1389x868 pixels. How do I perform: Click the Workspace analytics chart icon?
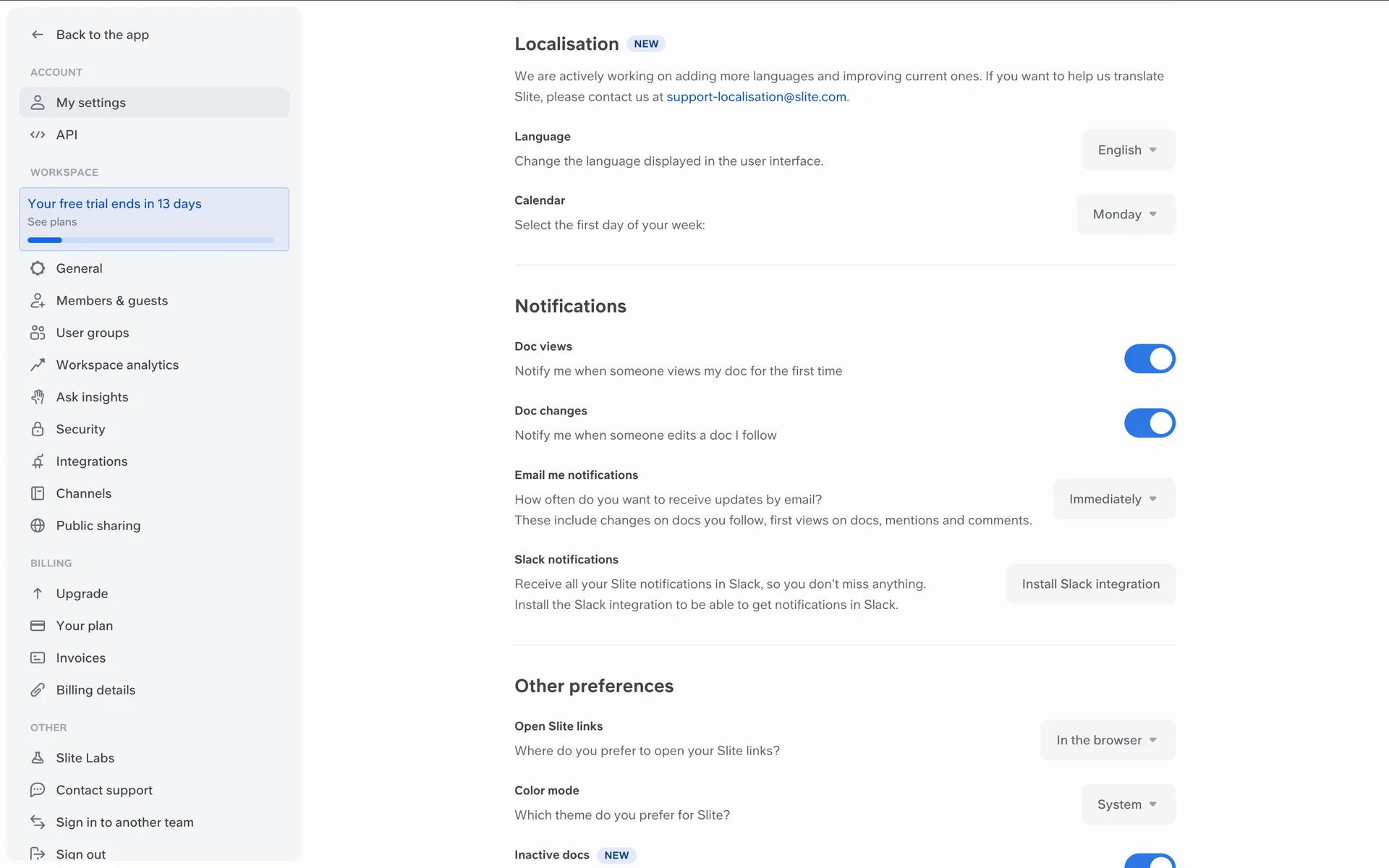(x=38, y=365)
